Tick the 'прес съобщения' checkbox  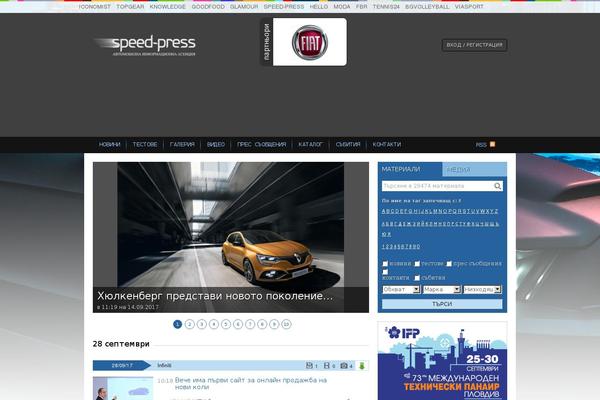click(x=449, y=264)
